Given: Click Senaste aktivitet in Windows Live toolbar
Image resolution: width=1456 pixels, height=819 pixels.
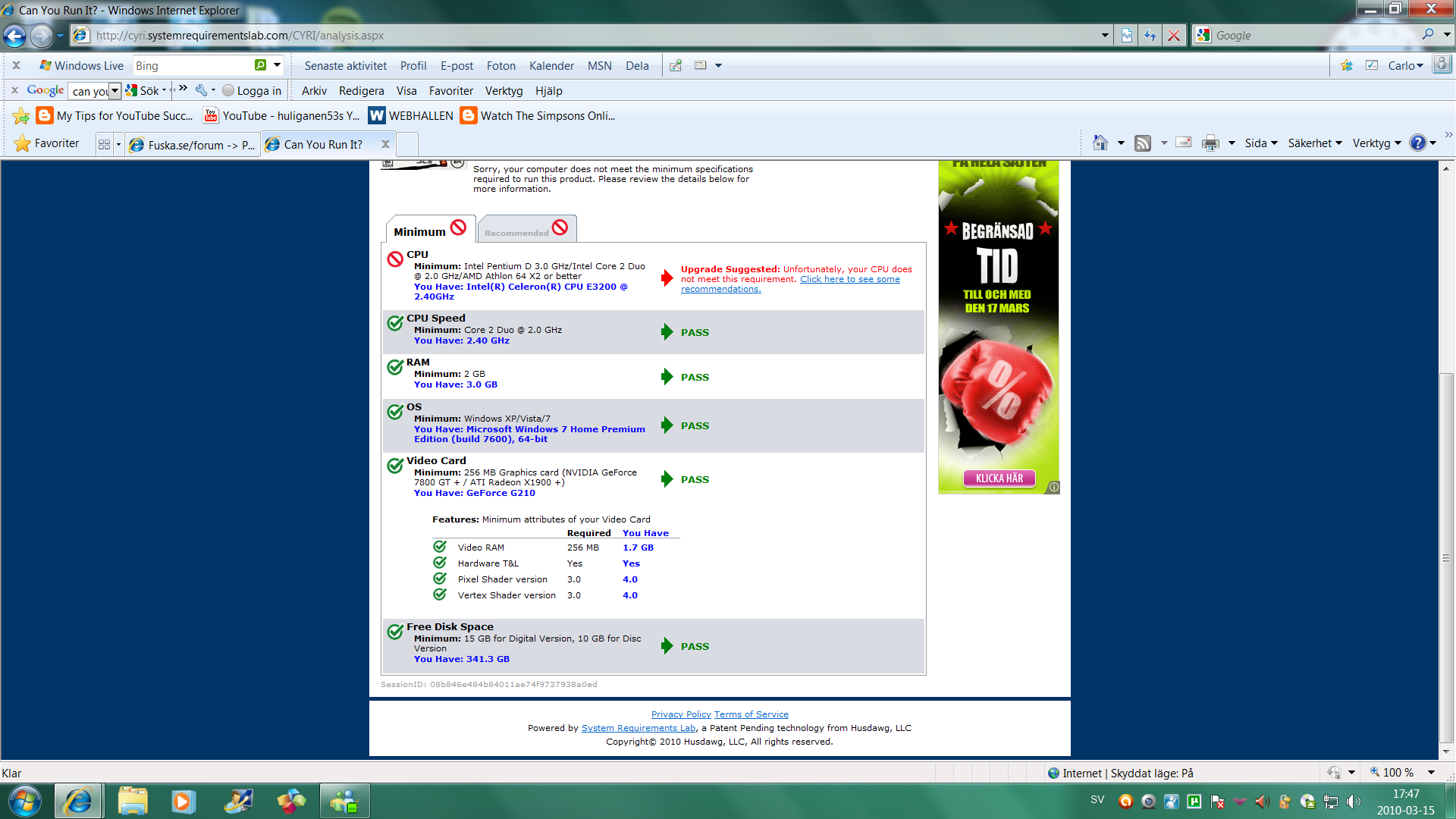Looking at the screenshot, I should (345, 66).
